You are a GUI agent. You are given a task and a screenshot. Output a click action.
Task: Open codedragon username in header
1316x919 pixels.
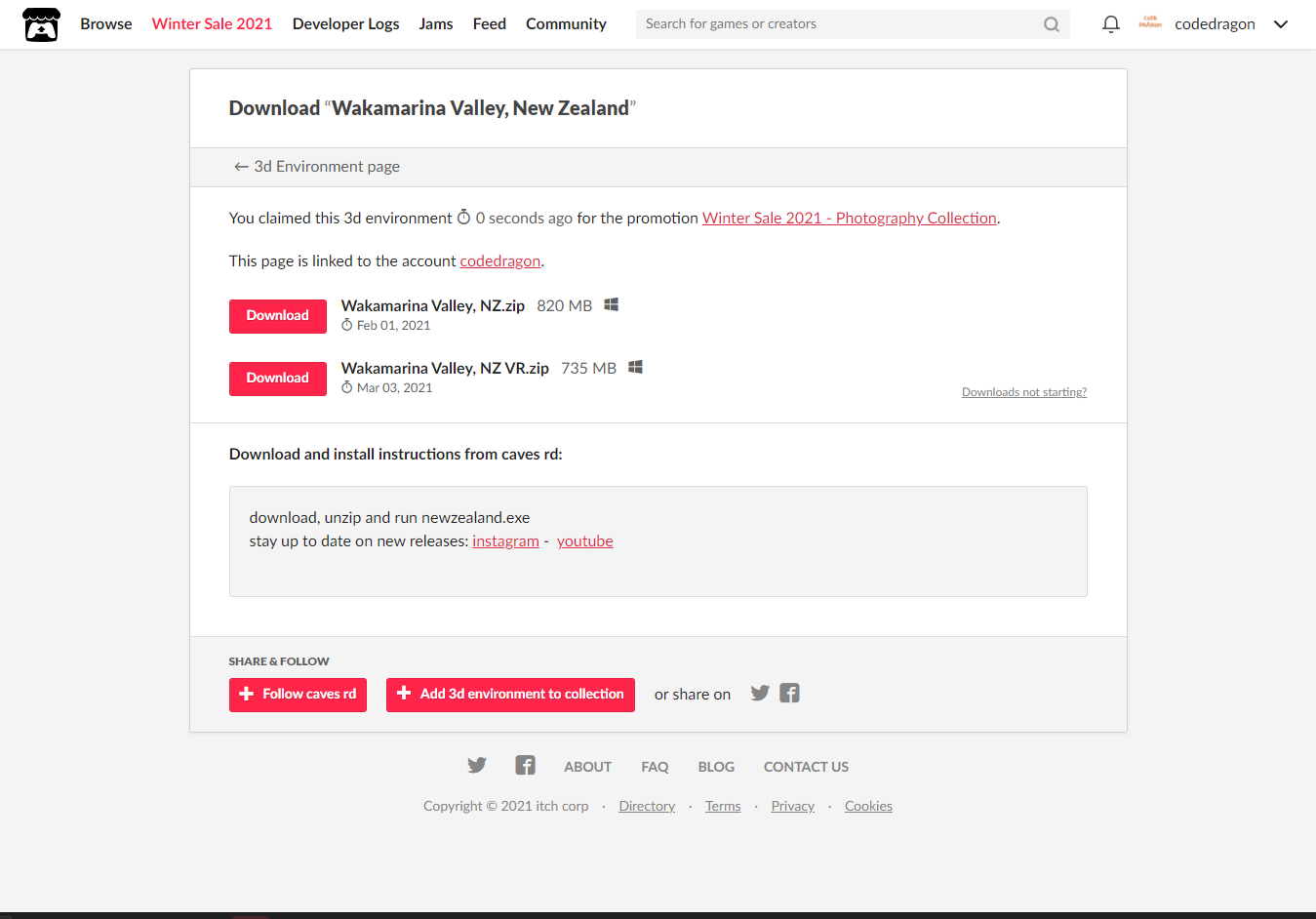coord(1215,24)
